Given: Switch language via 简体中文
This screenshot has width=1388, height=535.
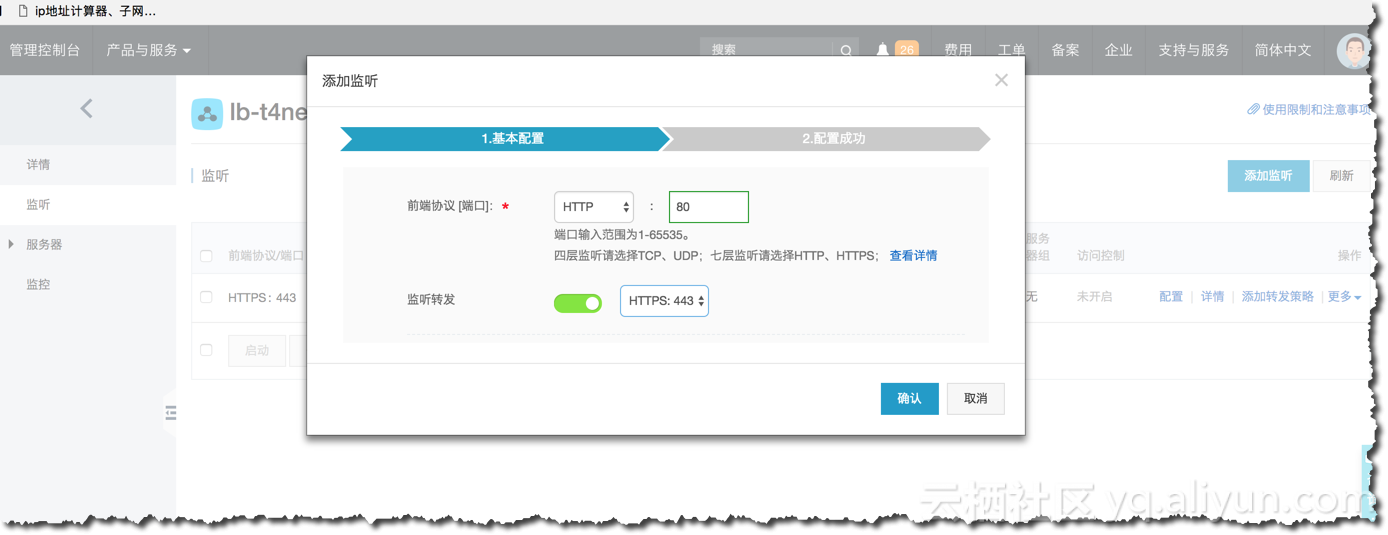Looking at the screenshot, I should 1283,50.
